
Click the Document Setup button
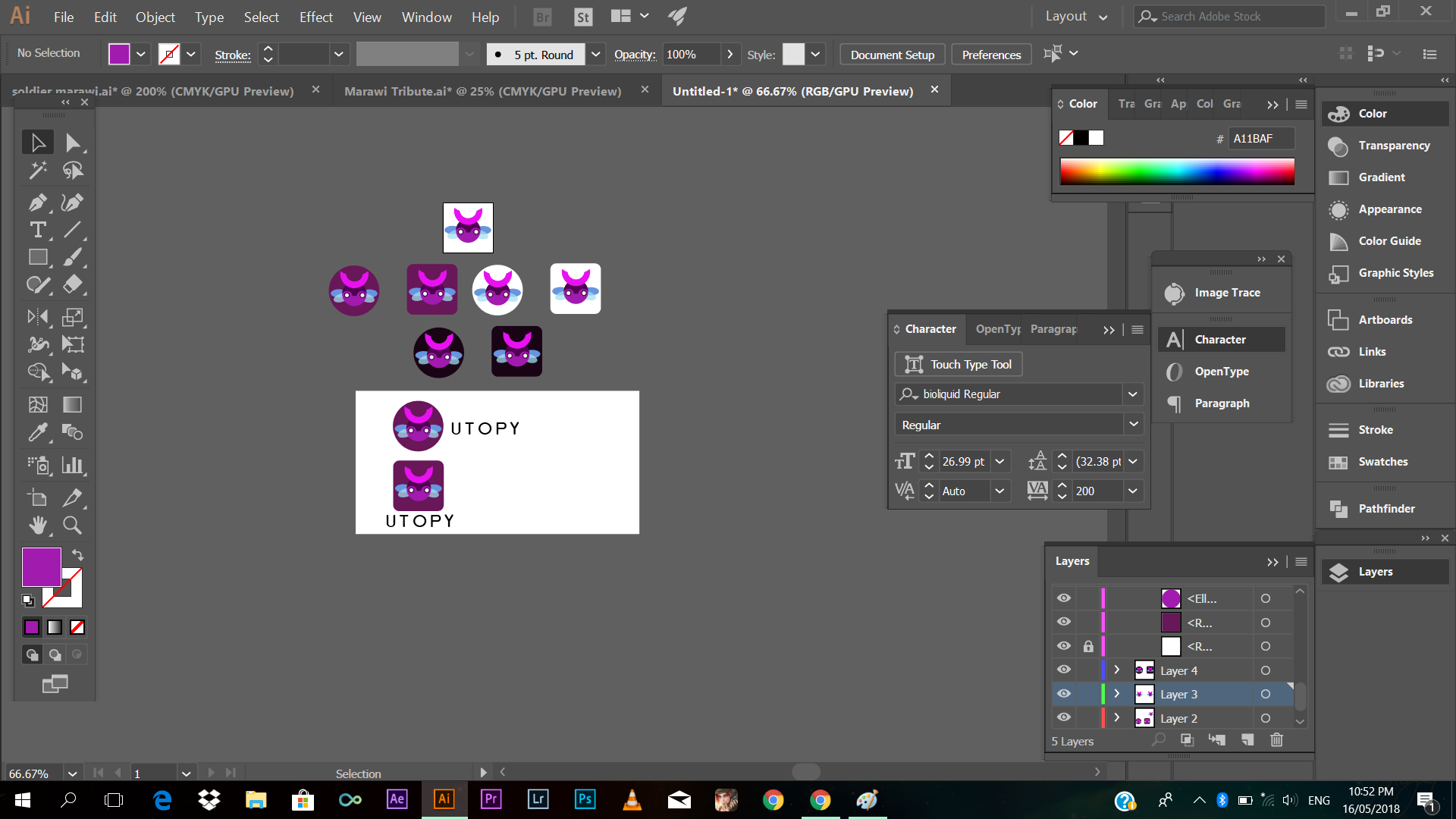click(x=893, y=55)
